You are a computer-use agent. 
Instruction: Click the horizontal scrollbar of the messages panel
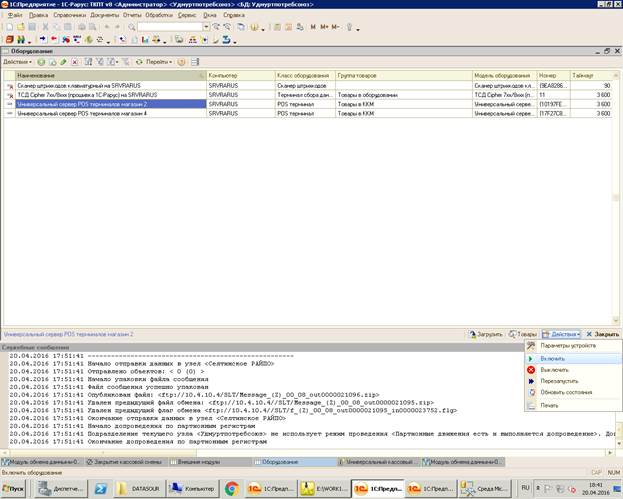coord(308,453)
